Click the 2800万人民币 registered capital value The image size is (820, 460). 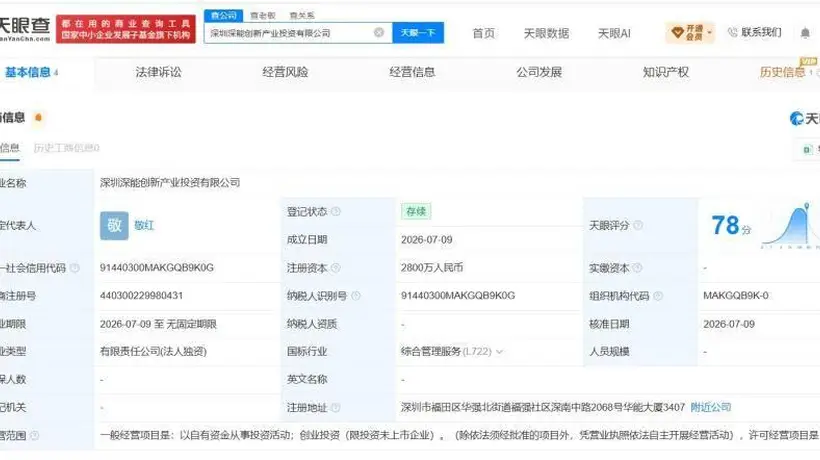pos(432,268)
